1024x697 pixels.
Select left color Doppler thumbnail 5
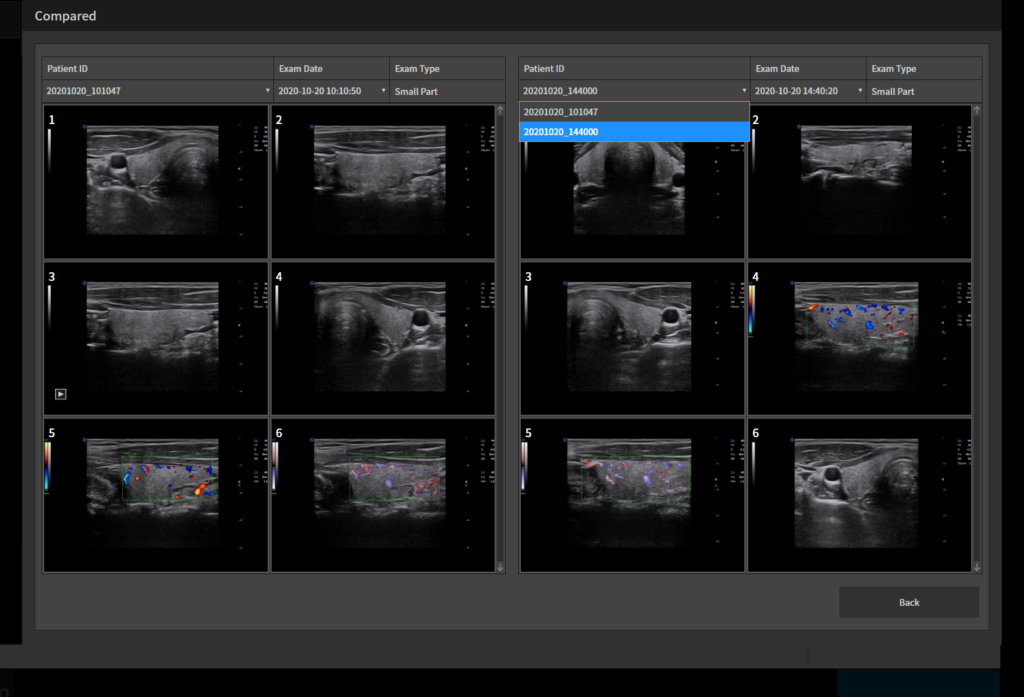tap(155, 495)
